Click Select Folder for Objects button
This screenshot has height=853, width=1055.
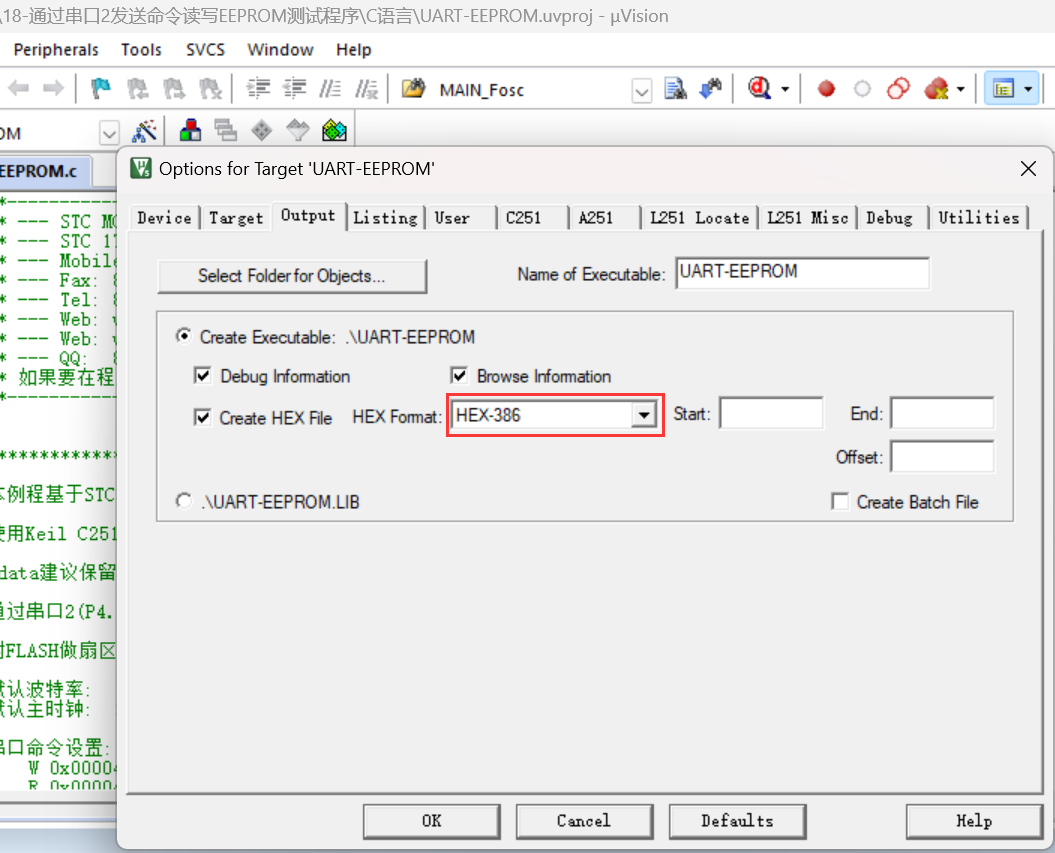(292, 276)
